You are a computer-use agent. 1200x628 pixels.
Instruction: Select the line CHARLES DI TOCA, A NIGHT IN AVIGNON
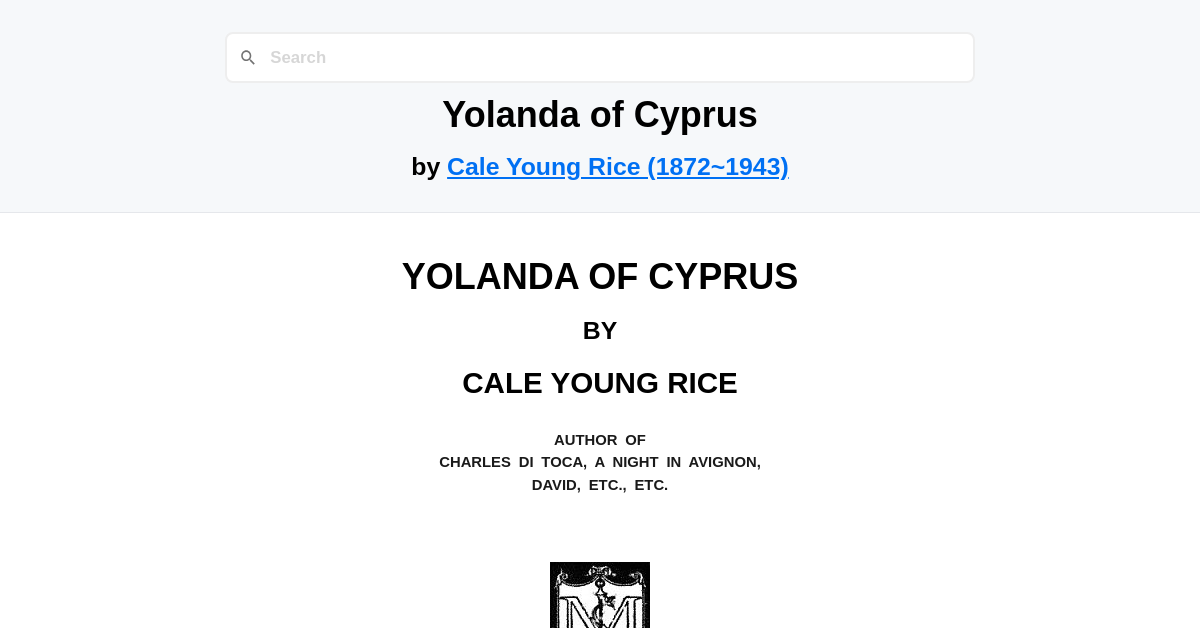click(x=600, y=462)
